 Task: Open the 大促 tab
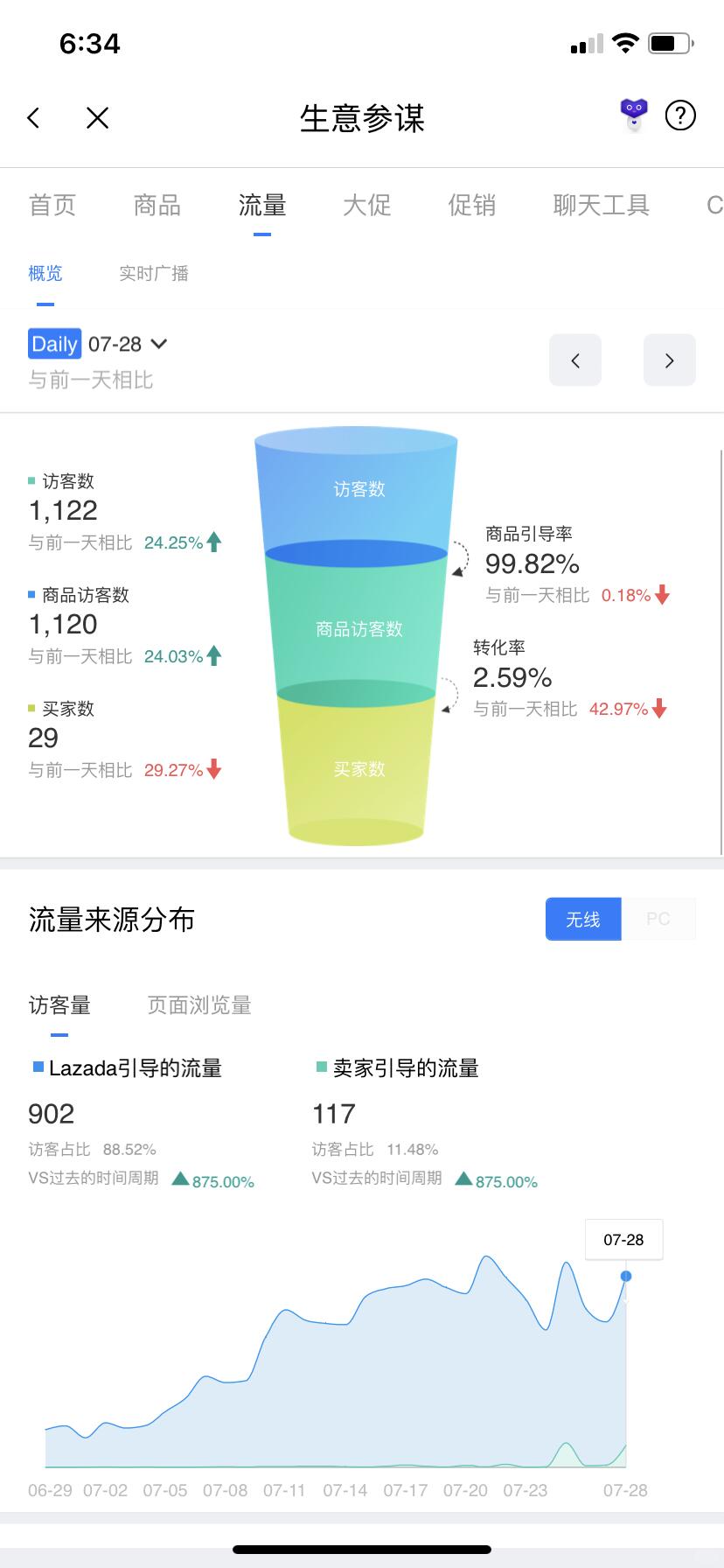click(367, 205)
